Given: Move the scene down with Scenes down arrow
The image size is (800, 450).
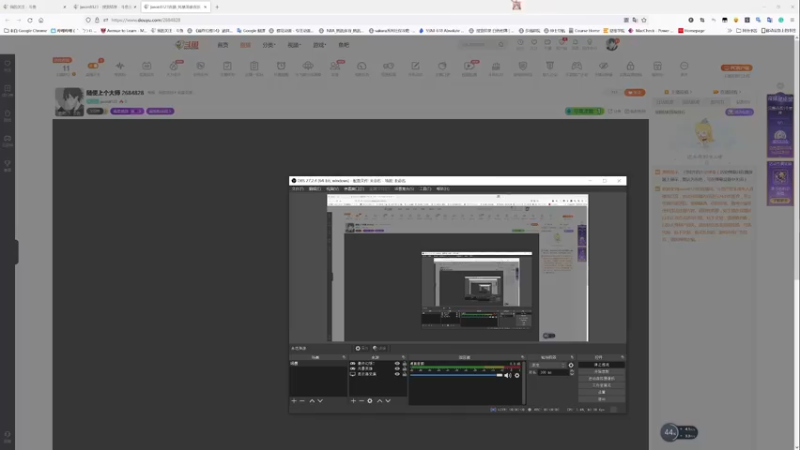Looking at the screenshot, I should coord(320,401).
